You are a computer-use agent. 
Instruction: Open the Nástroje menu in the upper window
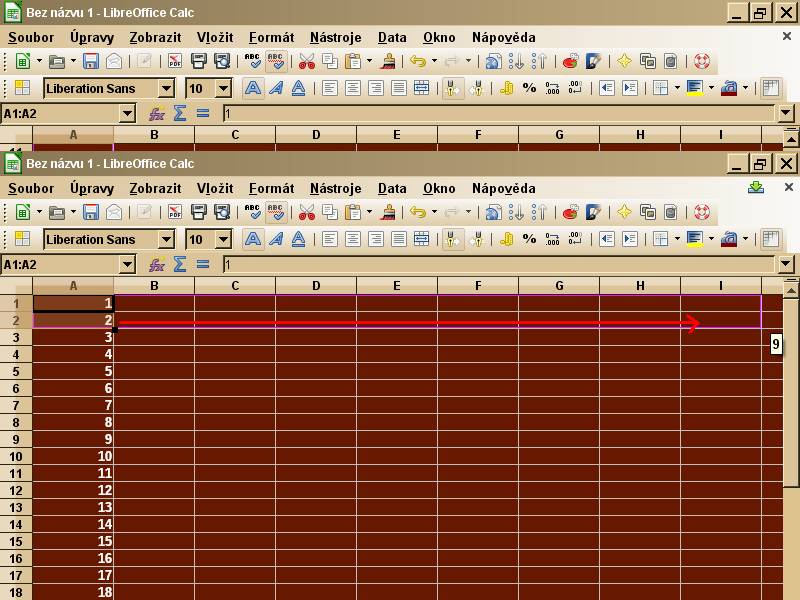335,37
